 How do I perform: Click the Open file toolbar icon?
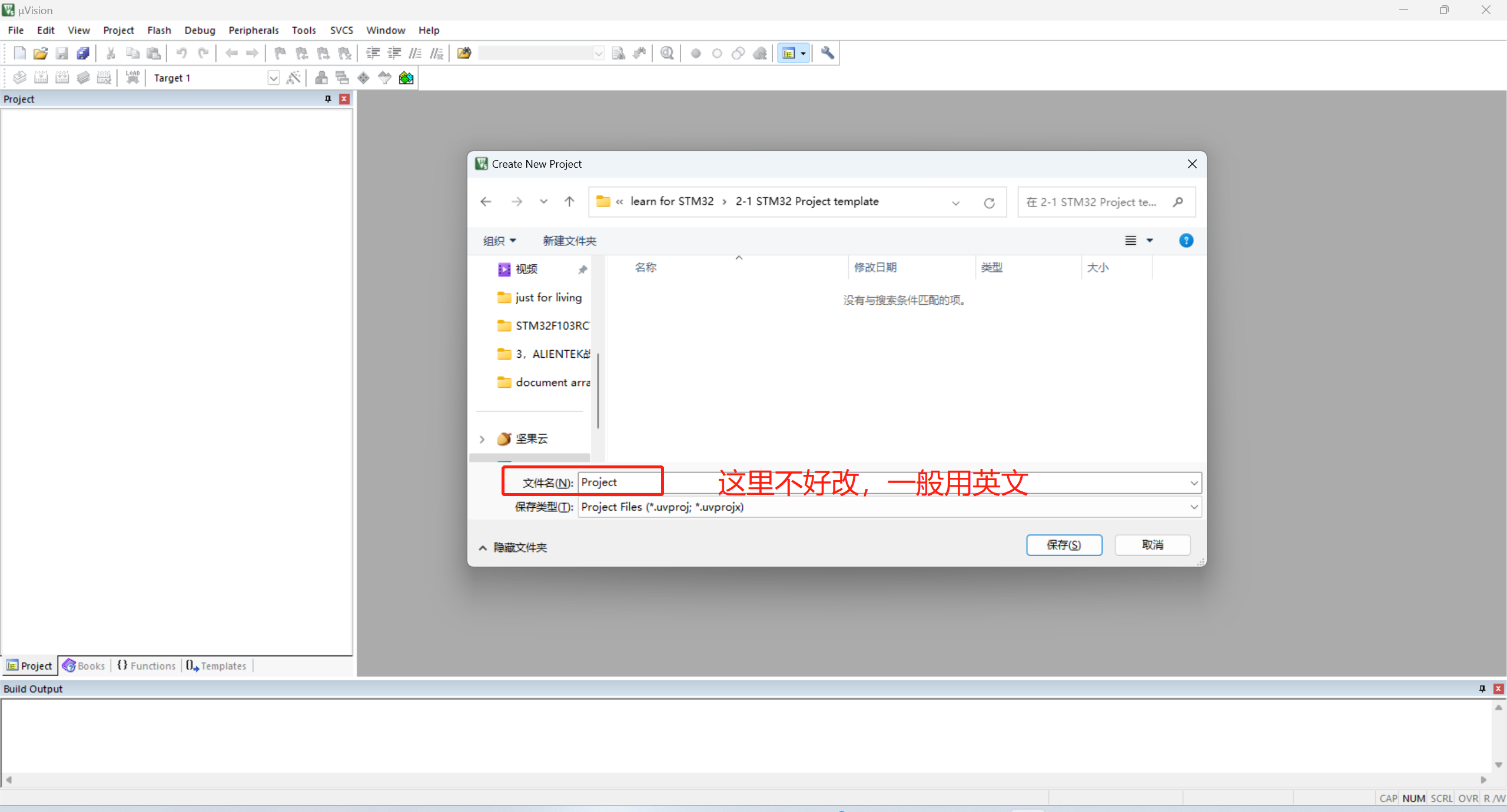click(x=40, y=54)
